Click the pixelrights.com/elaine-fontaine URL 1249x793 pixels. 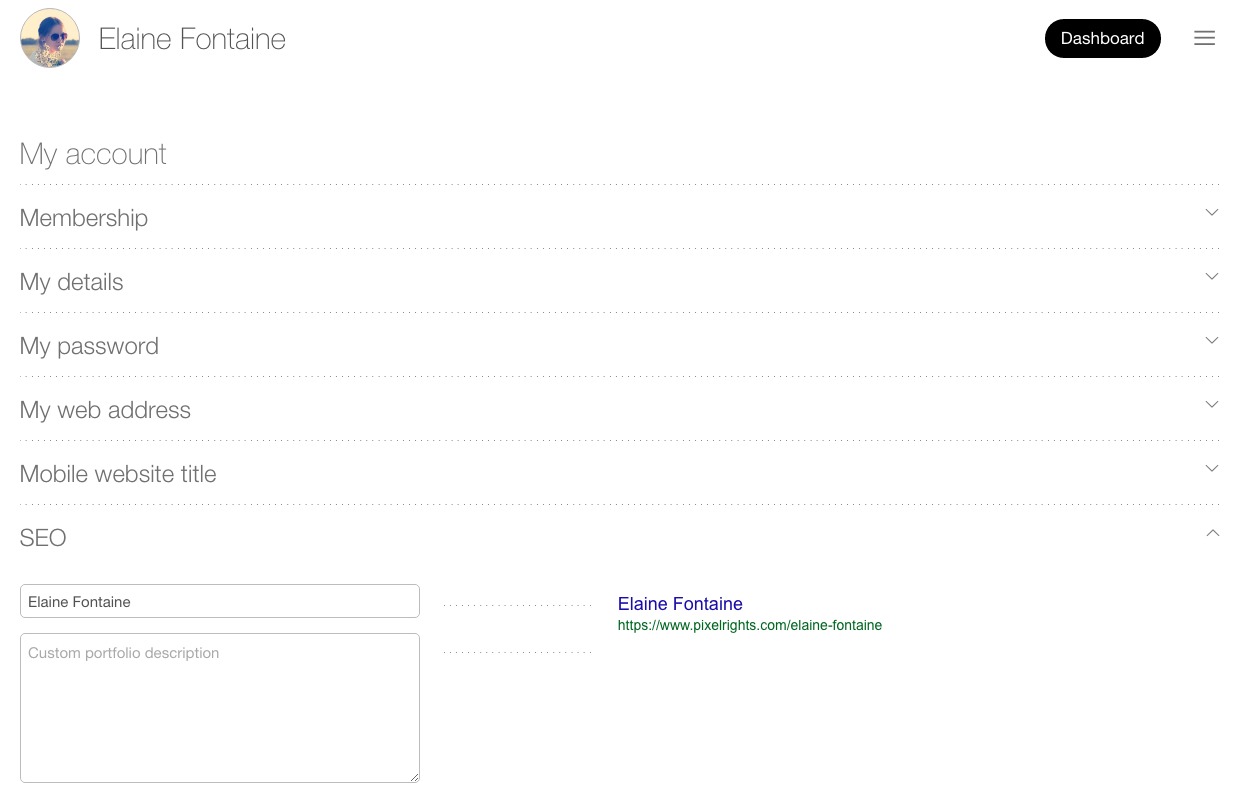(x=750, y=625)
